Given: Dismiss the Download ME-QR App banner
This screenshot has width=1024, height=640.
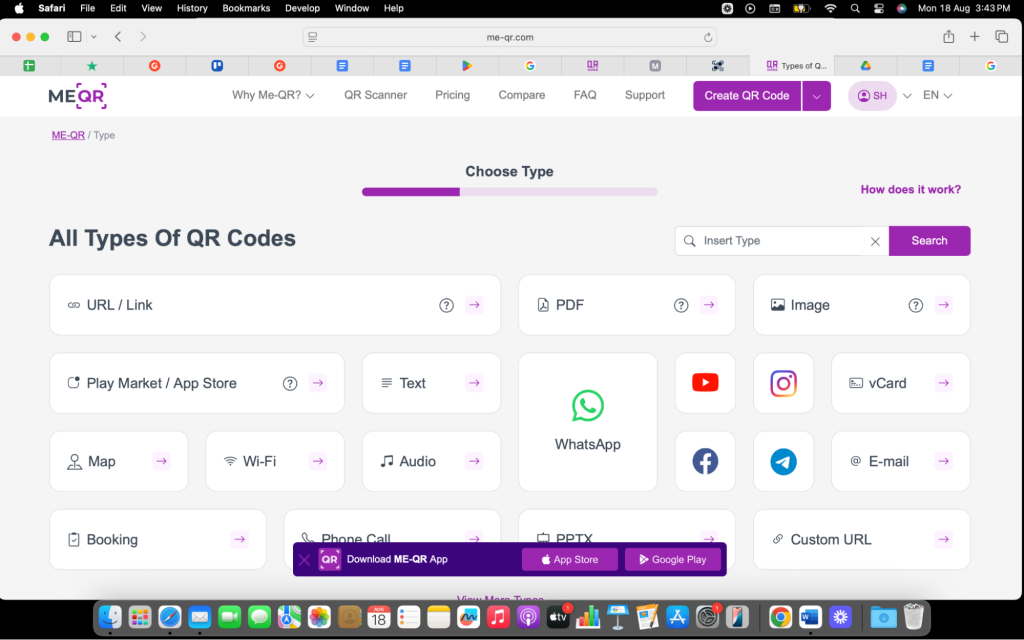Looking at the screenshot, I should [x=305, y=559].
